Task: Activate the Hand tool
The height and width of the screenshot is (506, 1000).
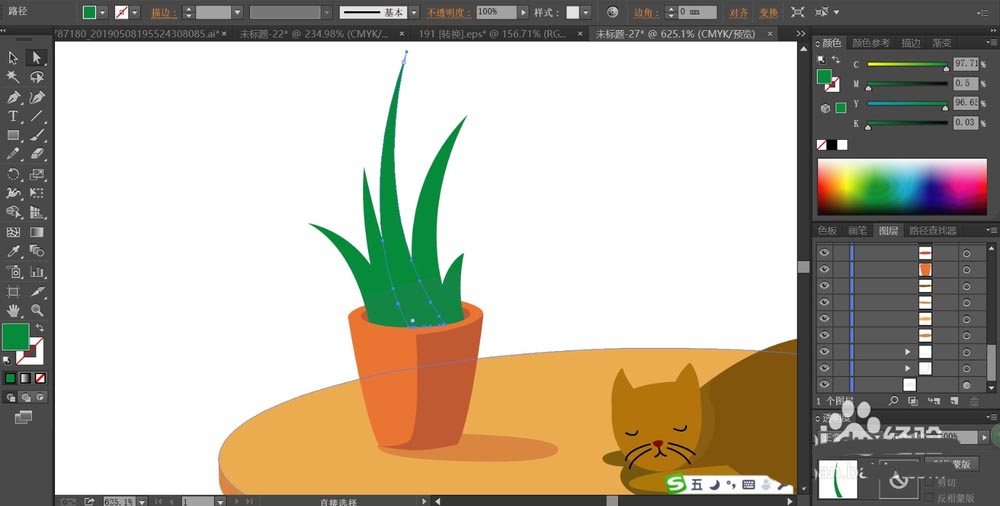Action: (x=13, y=310)
